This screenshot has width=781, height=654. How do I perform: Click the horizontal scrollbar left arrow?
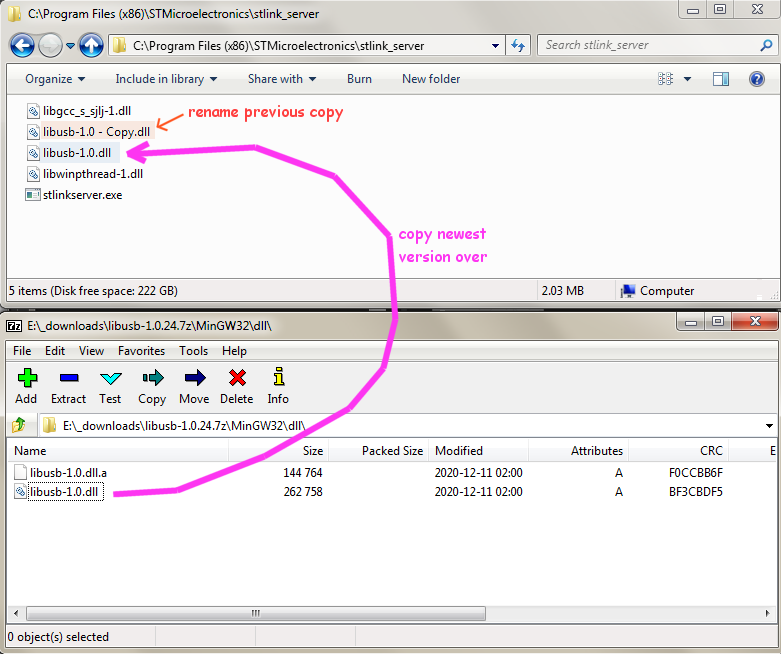[16, 613]
